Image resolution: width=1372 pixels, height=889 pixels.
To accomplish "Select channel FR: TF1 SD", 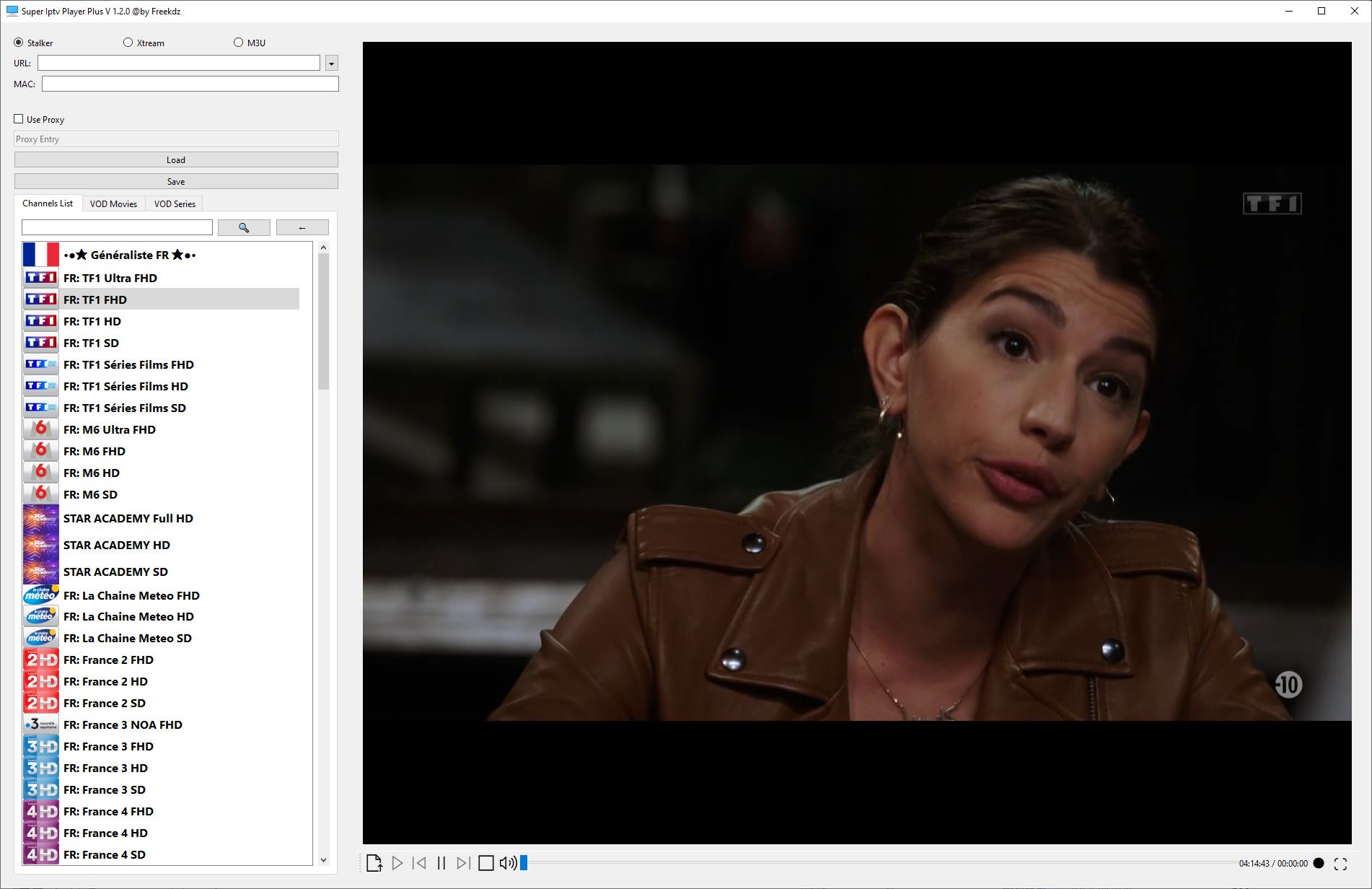I will point(161,343).
